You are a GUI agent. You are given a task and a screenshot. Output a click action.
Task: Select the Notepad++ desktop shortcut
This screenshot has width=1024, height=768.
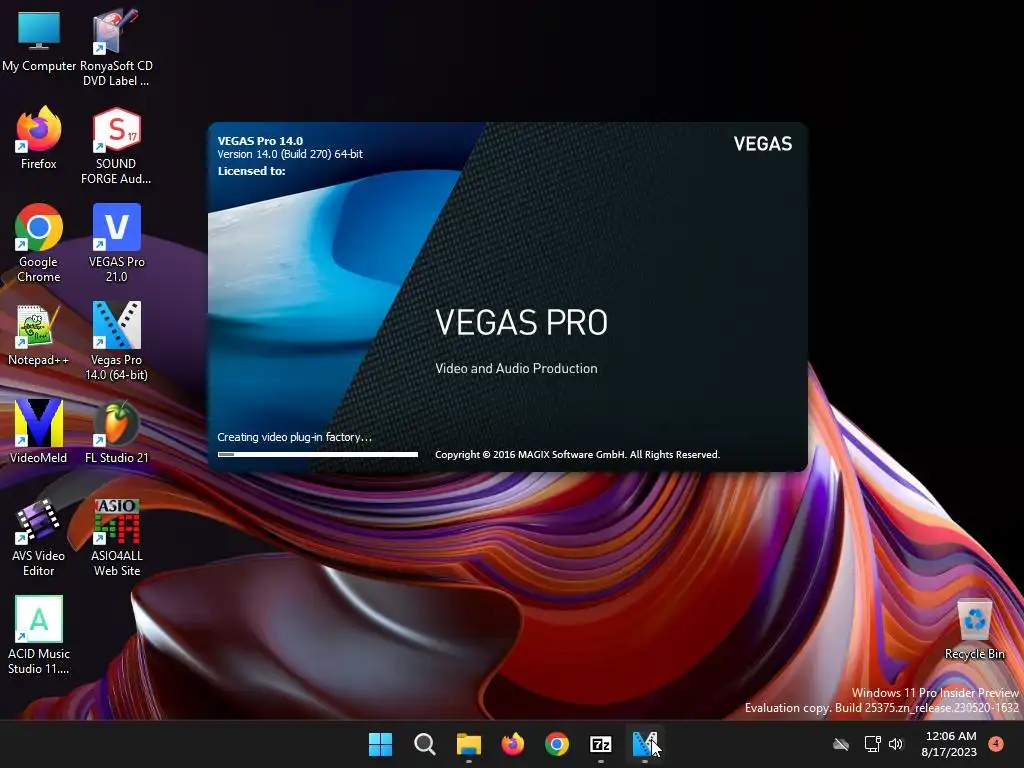click(x=39, y=334)
